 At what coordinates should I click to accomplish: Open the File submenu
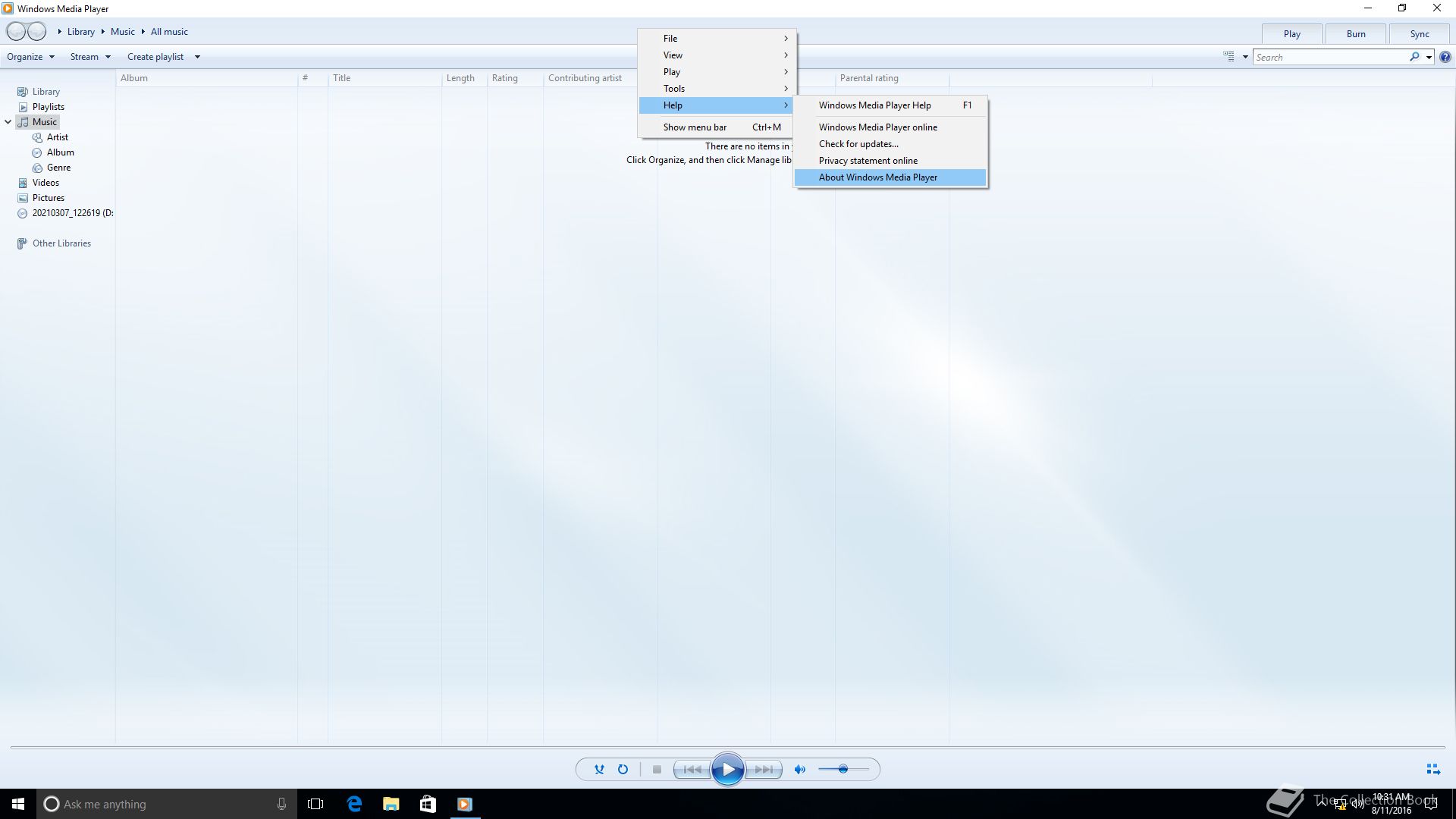717,39
